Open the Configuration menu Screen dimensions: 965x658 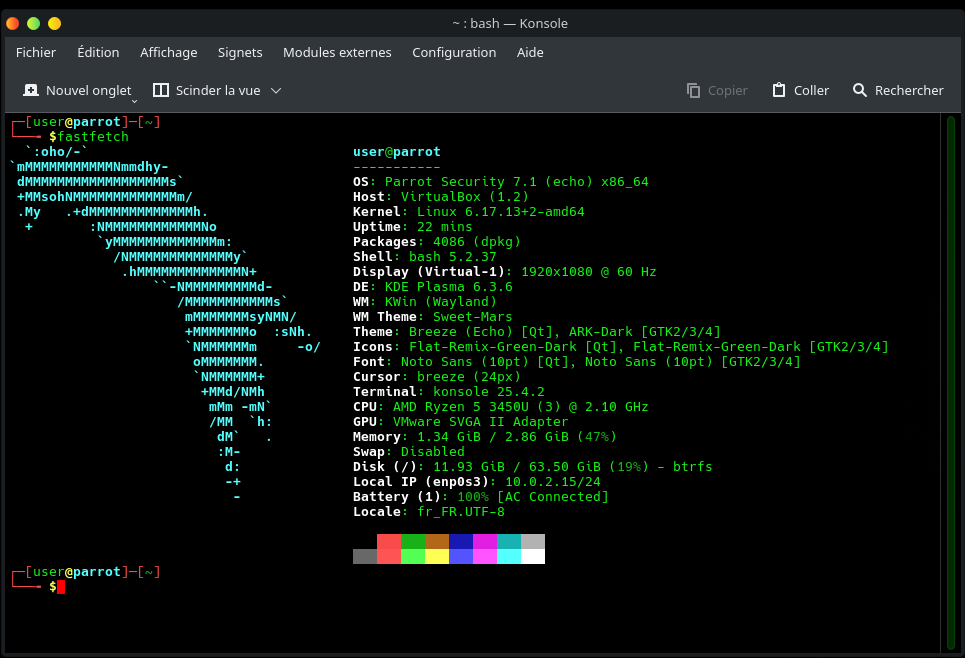coord(454,52)
